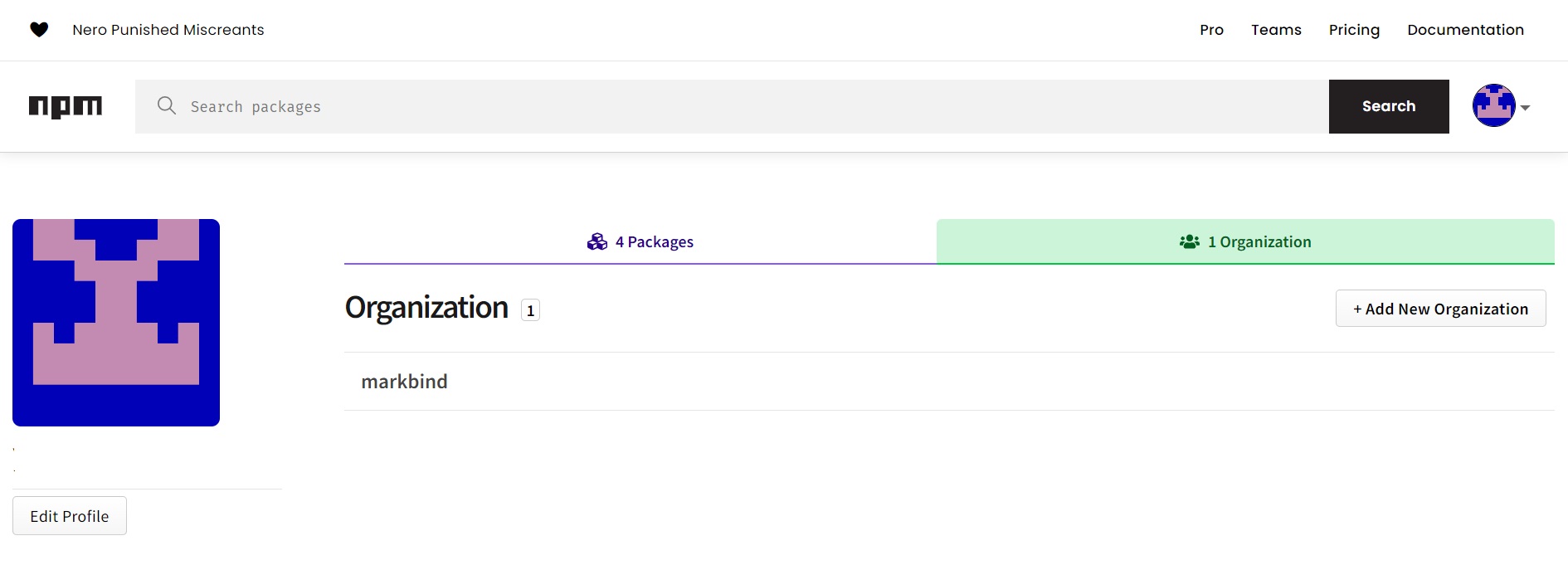
Task: Open the markbind organization link
Action: tap(404, 381)
